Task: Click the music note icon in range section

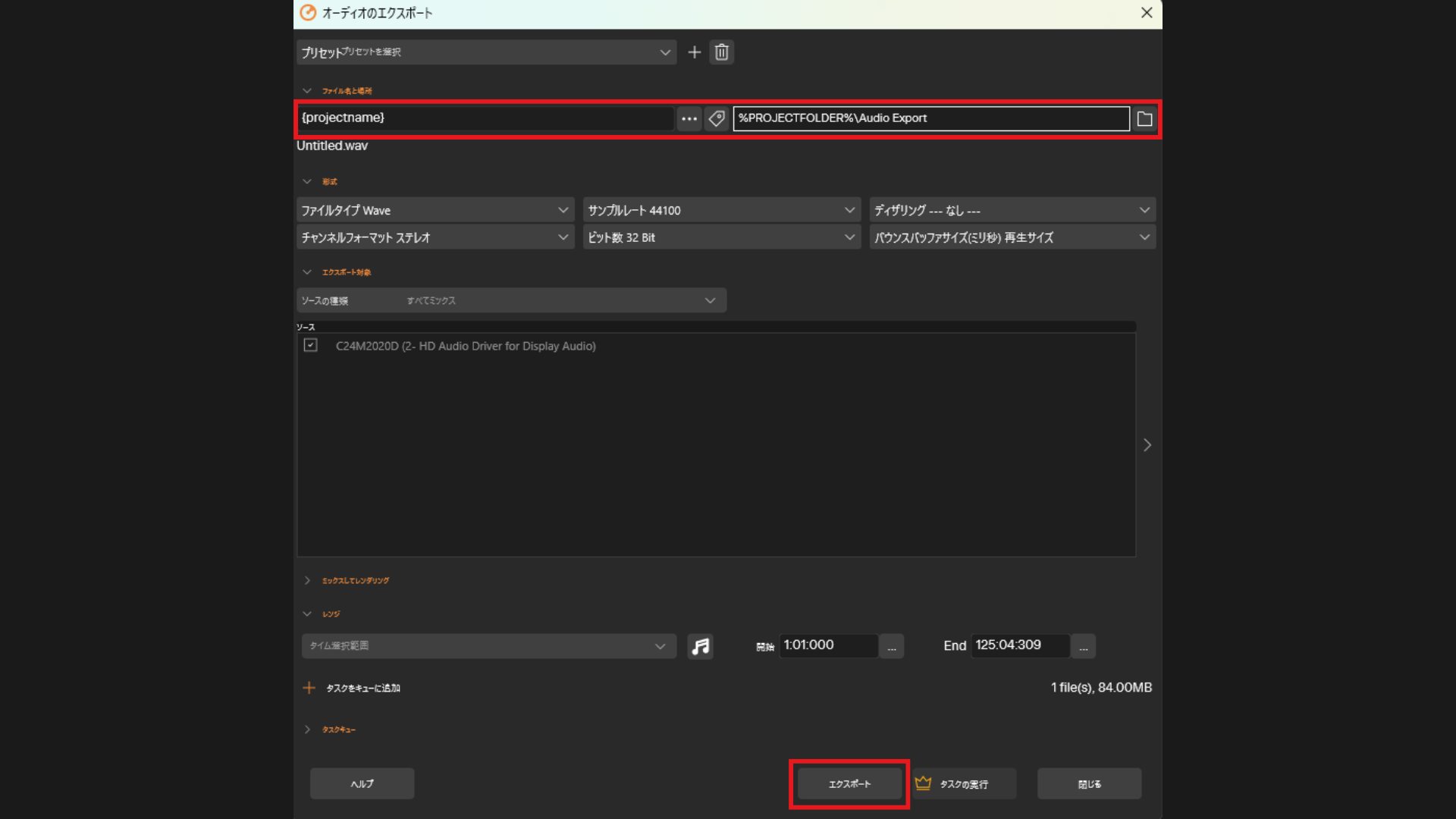Action: [x=700, y=646]
